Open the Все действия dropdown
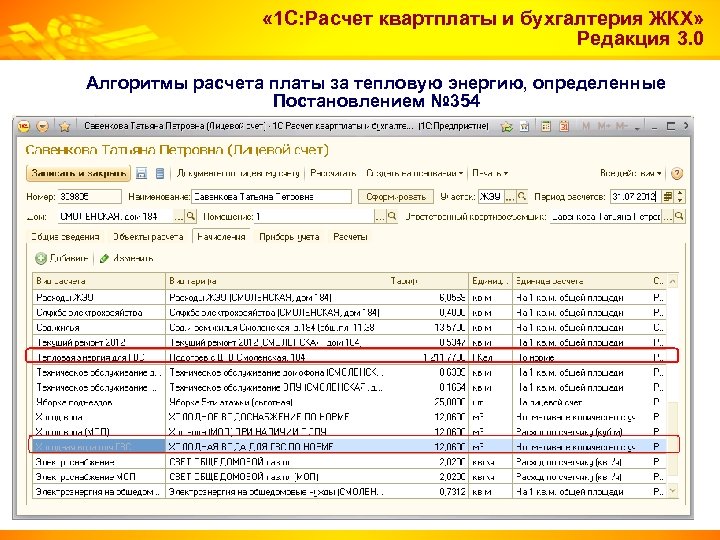The width and height of the screenshot is (720, 540). [x=630, y=173]
